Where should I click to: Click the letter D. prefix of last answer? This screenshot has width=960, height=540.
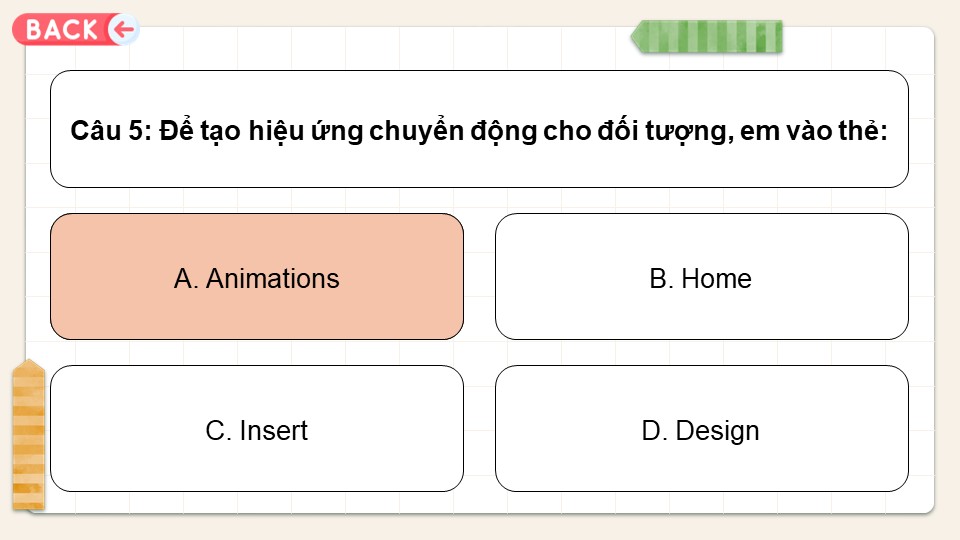pos(655,430)
